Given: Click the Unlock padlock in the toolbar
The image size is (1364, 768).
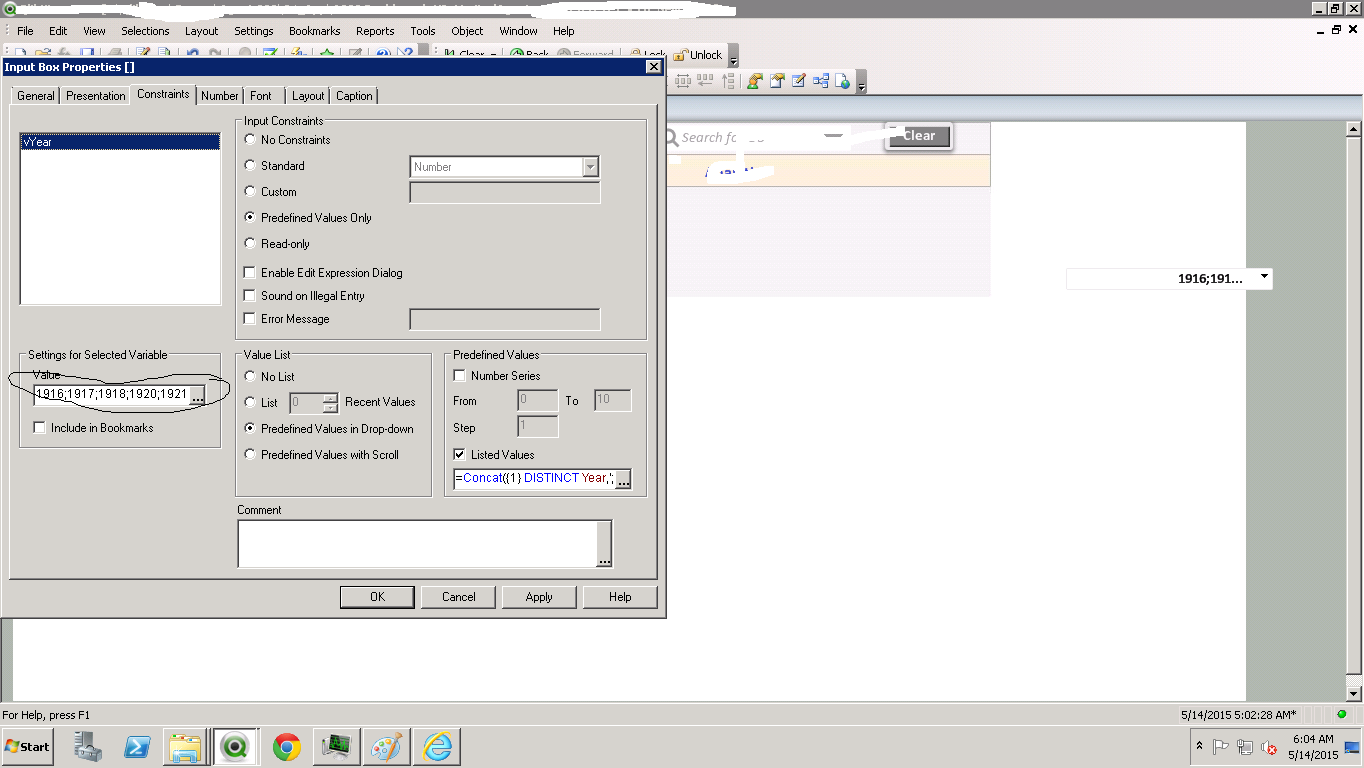Looking at the screenshot, I should [680, 55].
